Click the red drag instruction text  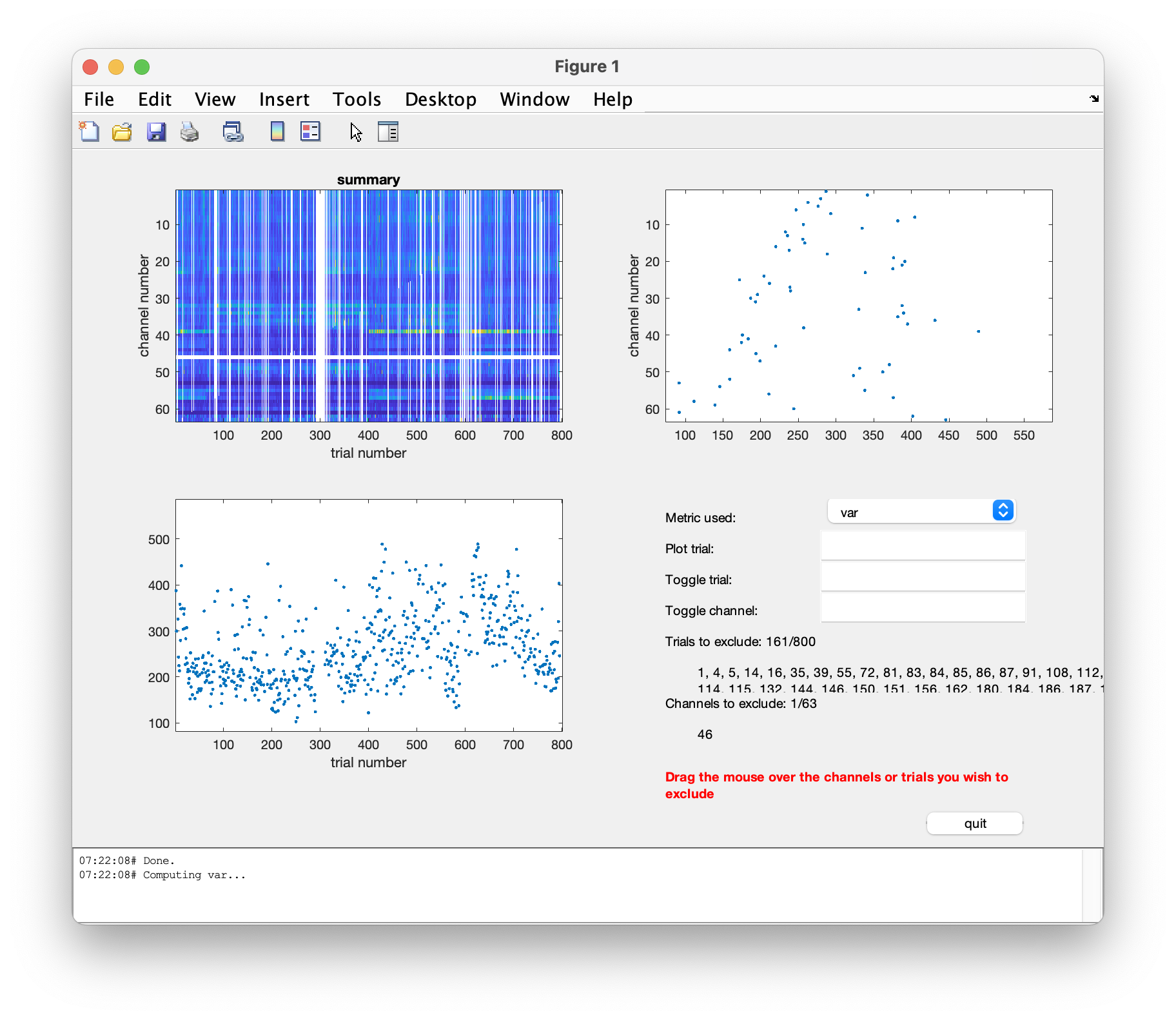click(836, 785)
